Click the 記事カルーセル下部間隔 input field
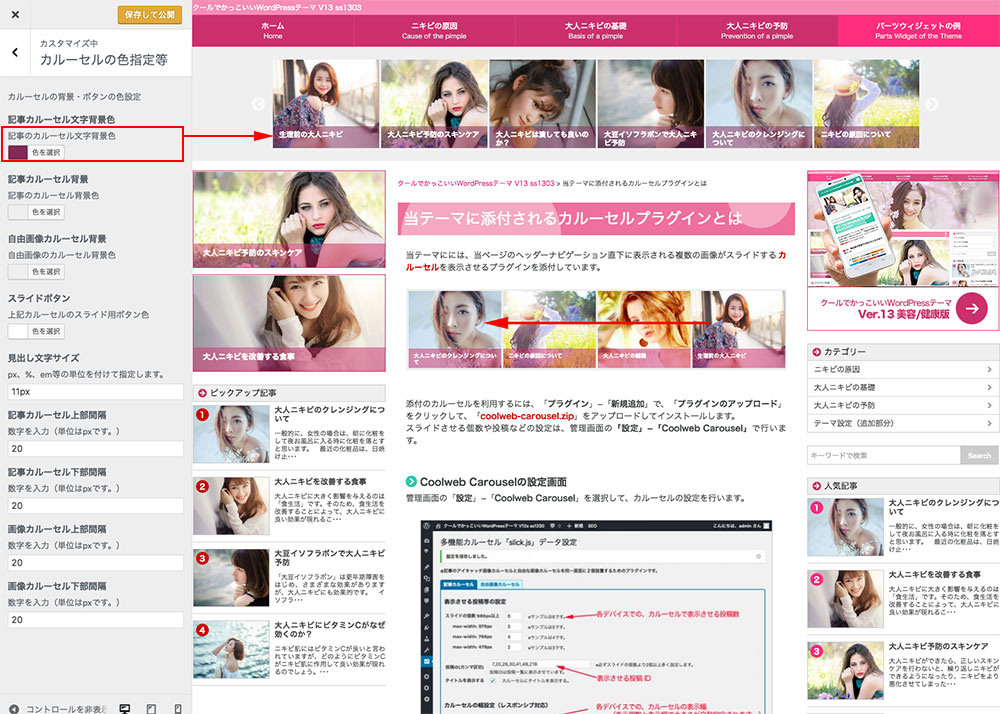 (x=96, y=506)
